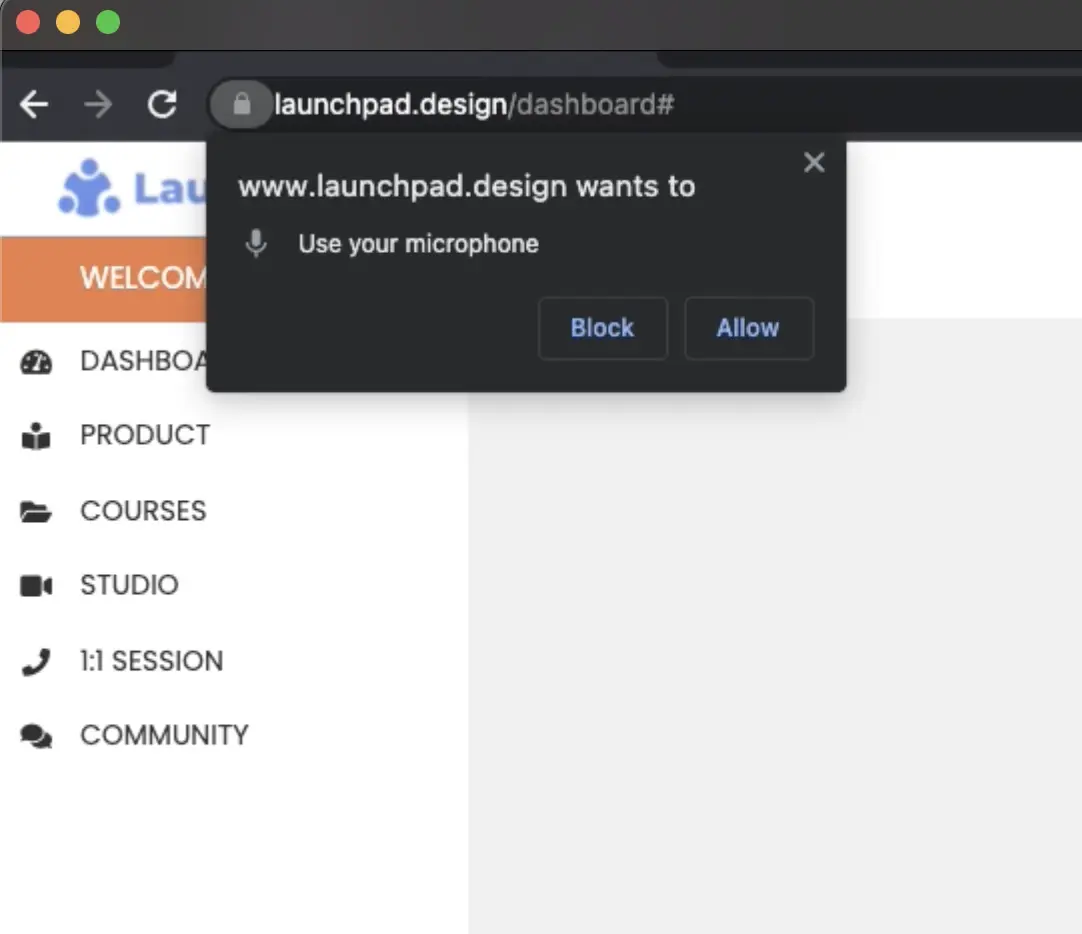Click the microphone icon in the prompt
Screen dimensions: 1082x934
[x=256, y=244]
